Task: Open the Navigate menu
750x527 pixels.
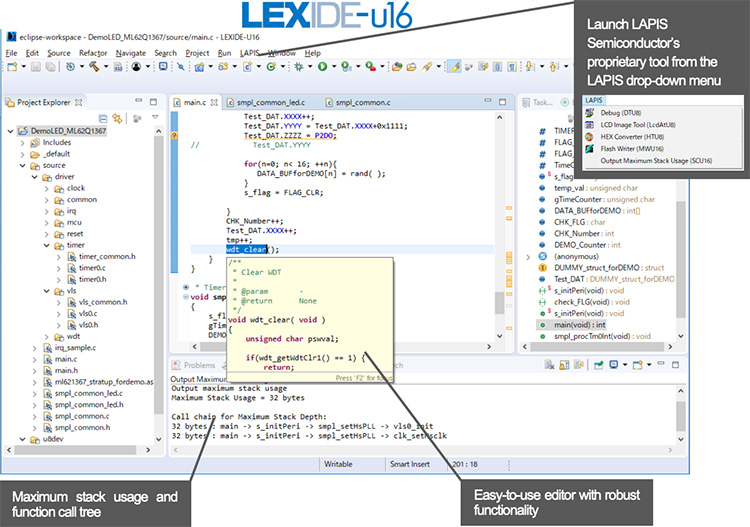Action: tap(131, 53)
